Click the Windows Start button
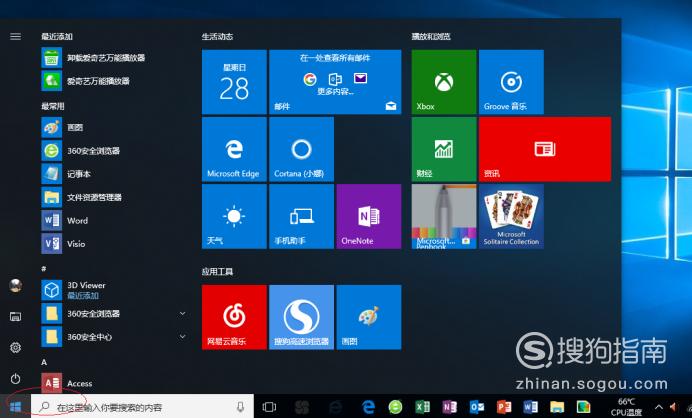The width and height of the screenshot is (692, 418). [15, 407]
